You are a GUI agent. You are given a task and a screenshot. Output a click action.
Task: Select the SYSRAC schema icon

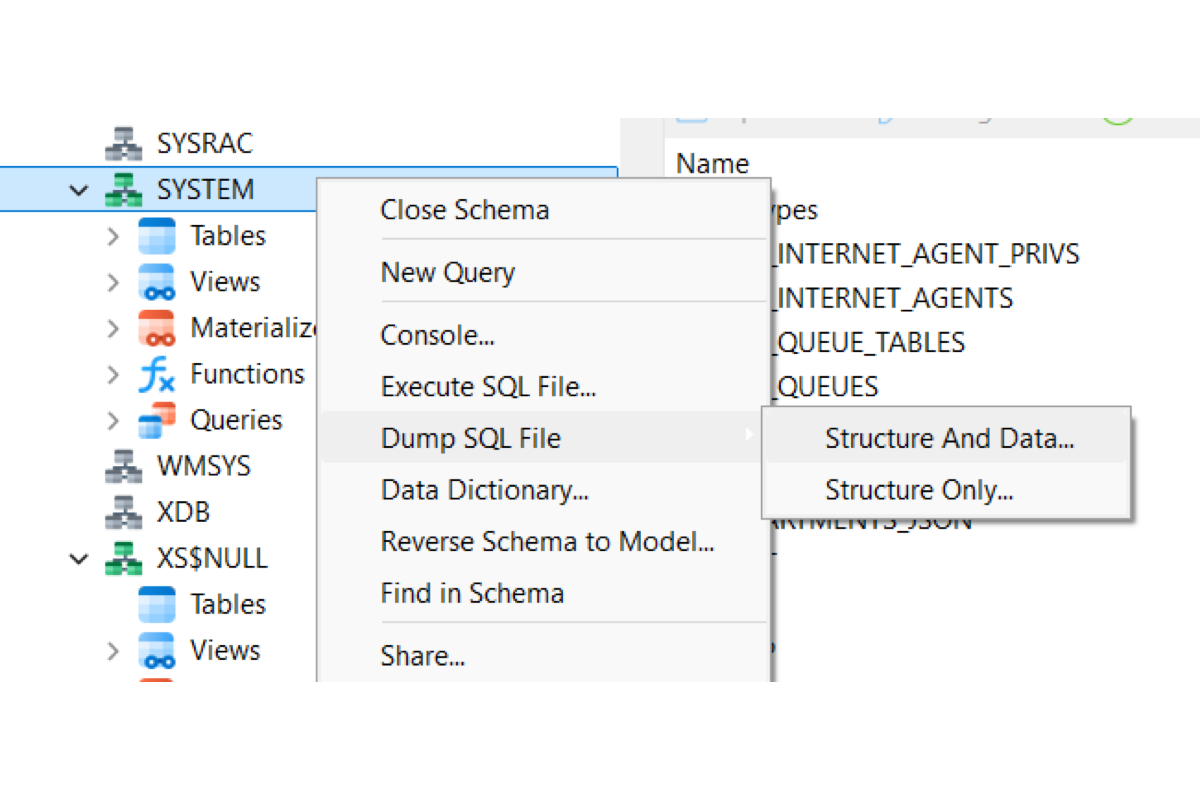(124, 144)
